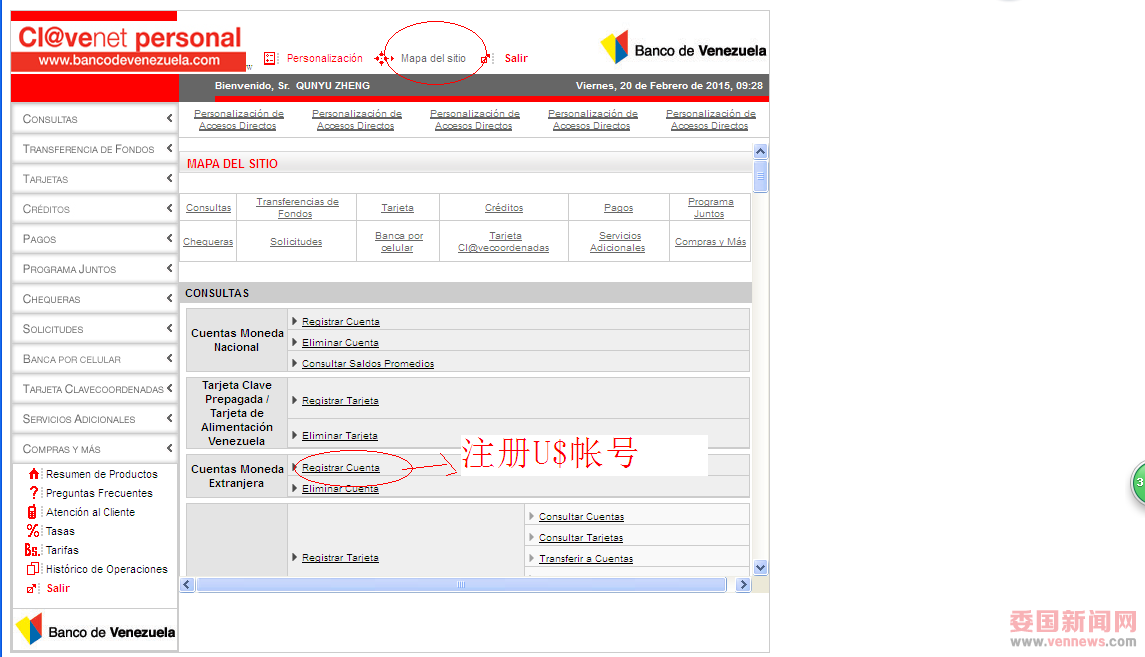
Task: Click the Histórico de Operaciones document icon
Action: [x=33, y=569]
